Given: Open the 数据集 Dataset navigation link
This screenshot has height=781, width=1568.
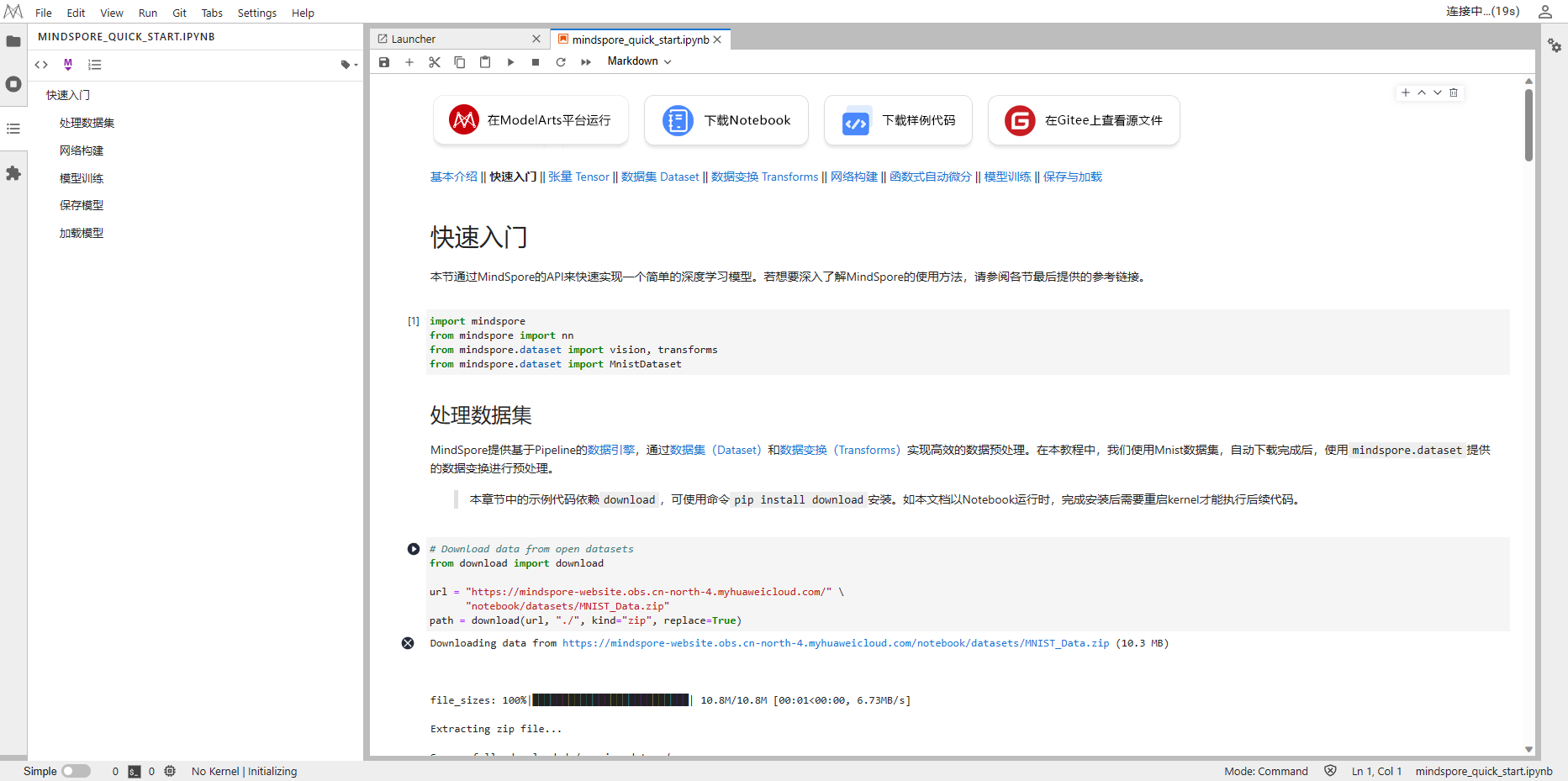Looking at the screenshot, I should pos(660,177).
